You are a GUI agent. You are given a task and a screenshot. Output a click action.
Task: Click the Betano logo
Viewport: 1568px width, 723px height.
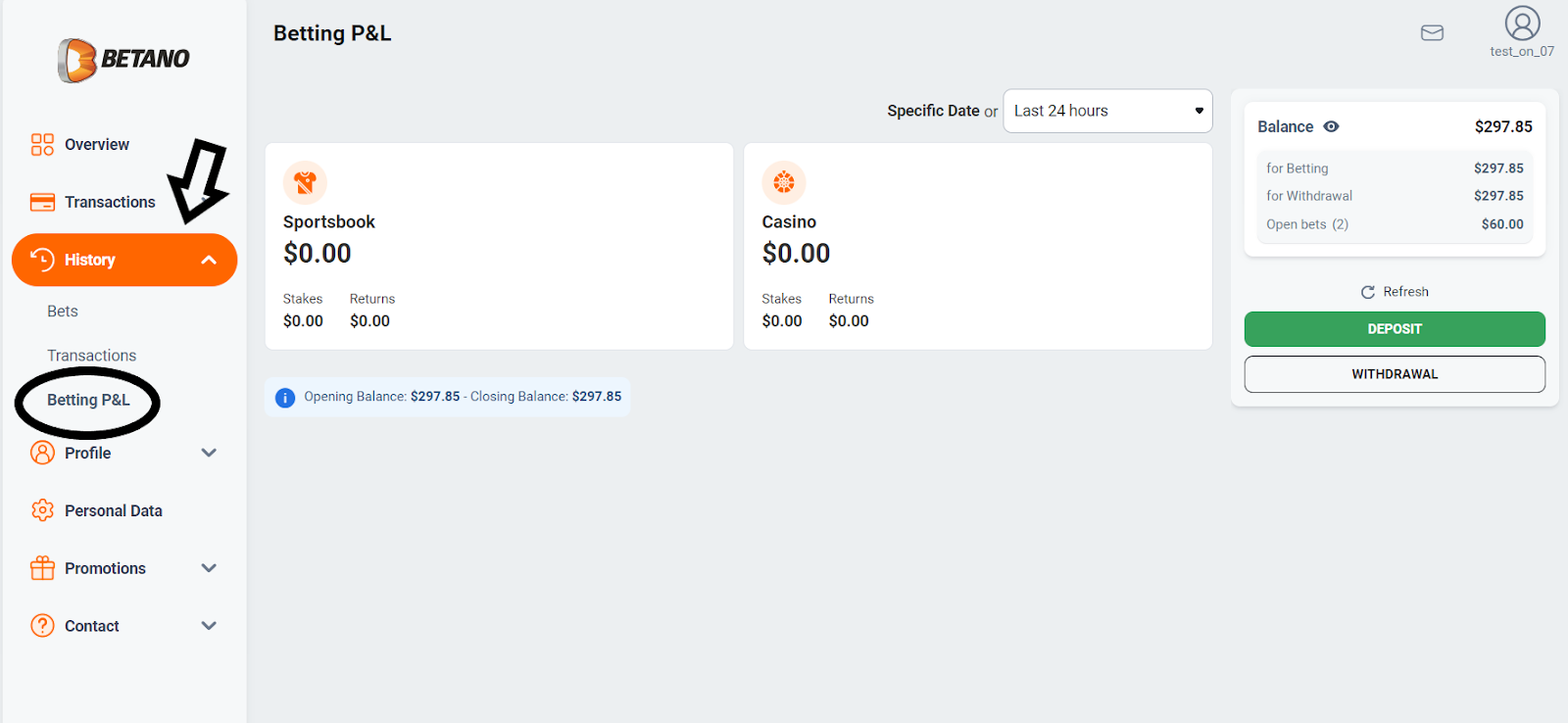123,60
